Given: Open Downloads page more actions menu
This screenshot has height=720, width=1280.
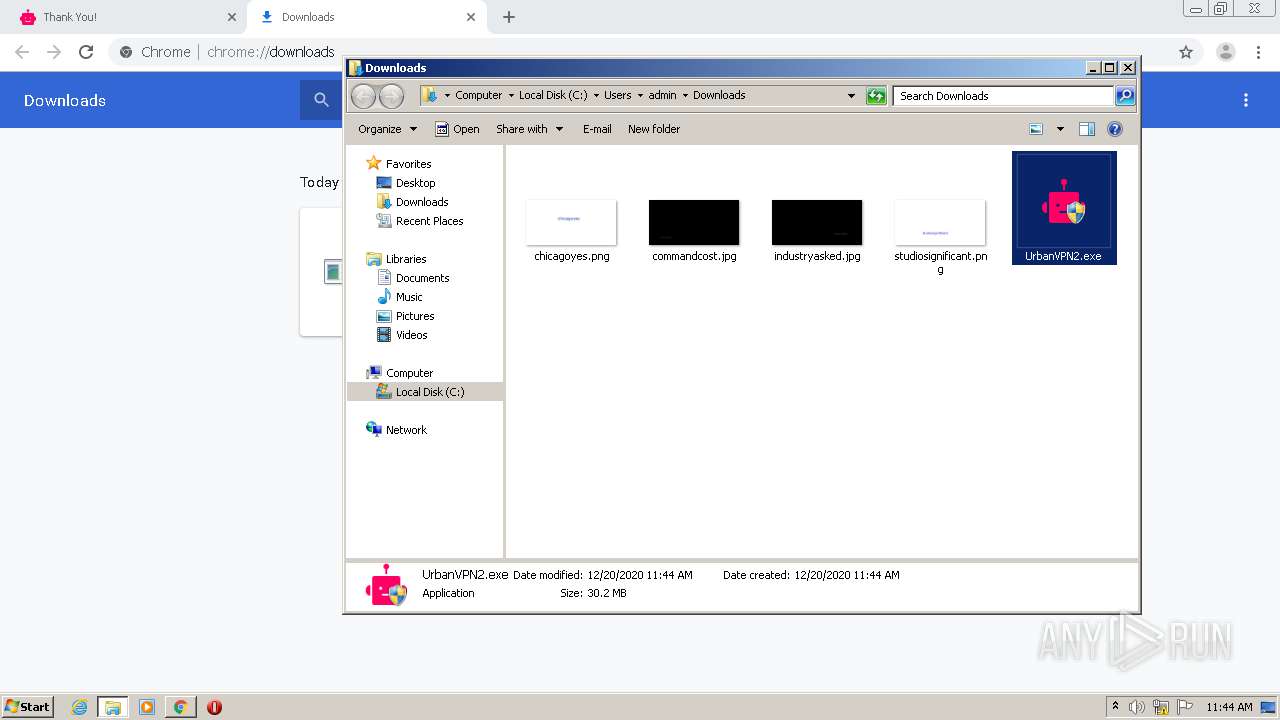Looking at the screenshot, I should [1246, 100].
